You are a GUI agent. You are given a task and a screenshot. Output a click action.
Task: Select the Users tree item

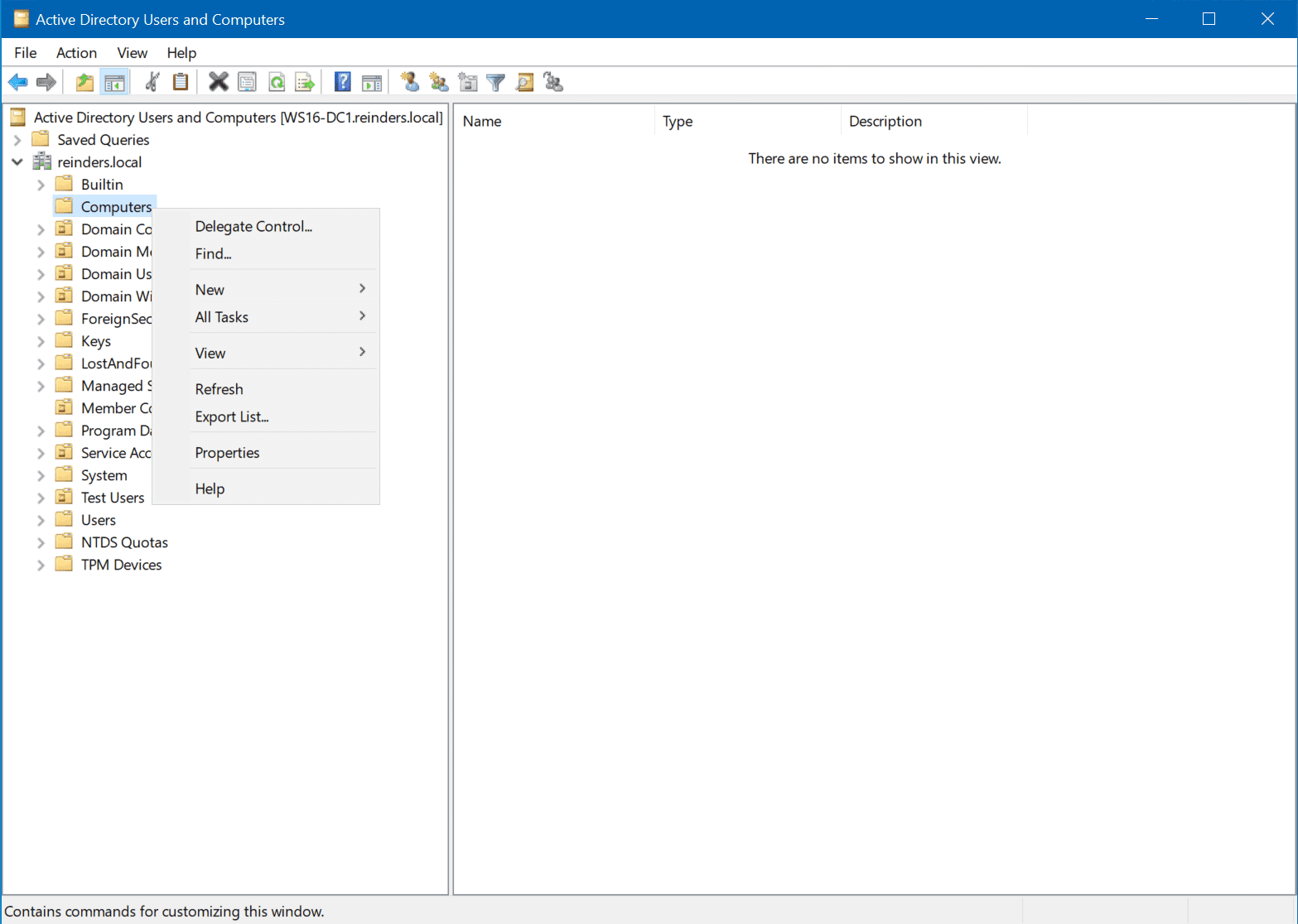click(99, 520)
